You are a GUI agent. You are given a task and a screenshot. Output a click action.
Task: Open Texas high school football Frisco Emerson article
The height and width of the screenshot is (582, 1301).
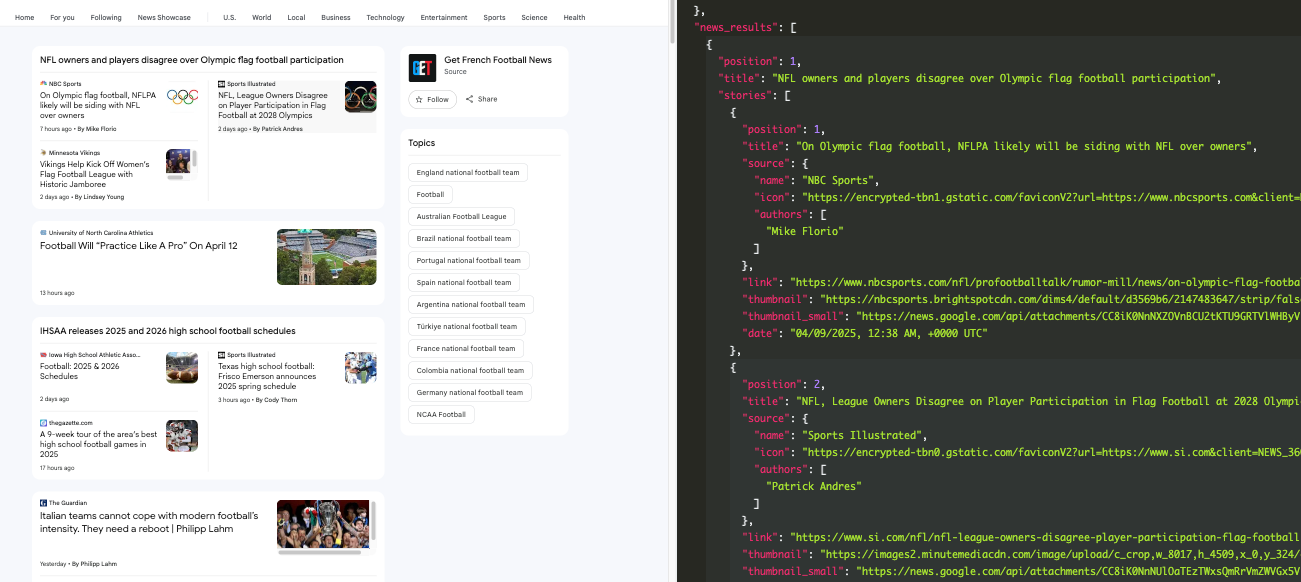(x=266, y=376)
